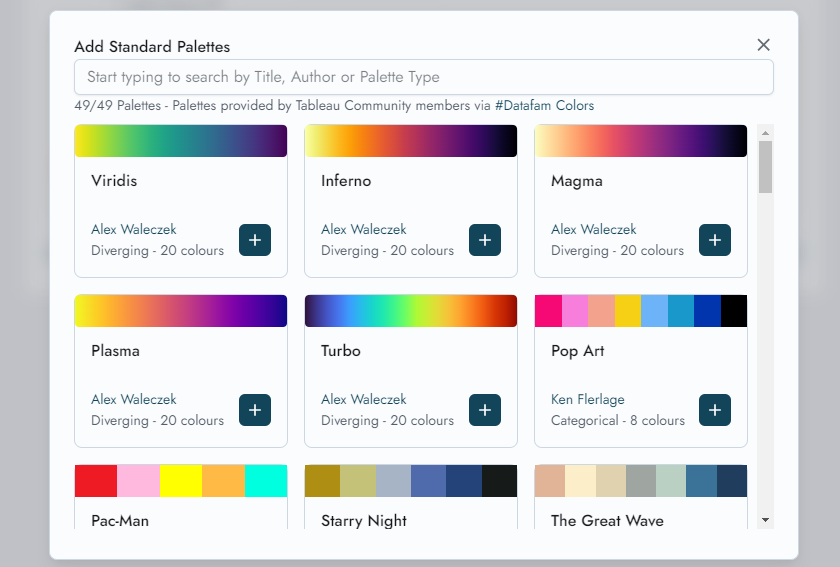Viewport: 840px width, 567px height.
Task: Click the Starry Night palette title
Action: (364, 521)
